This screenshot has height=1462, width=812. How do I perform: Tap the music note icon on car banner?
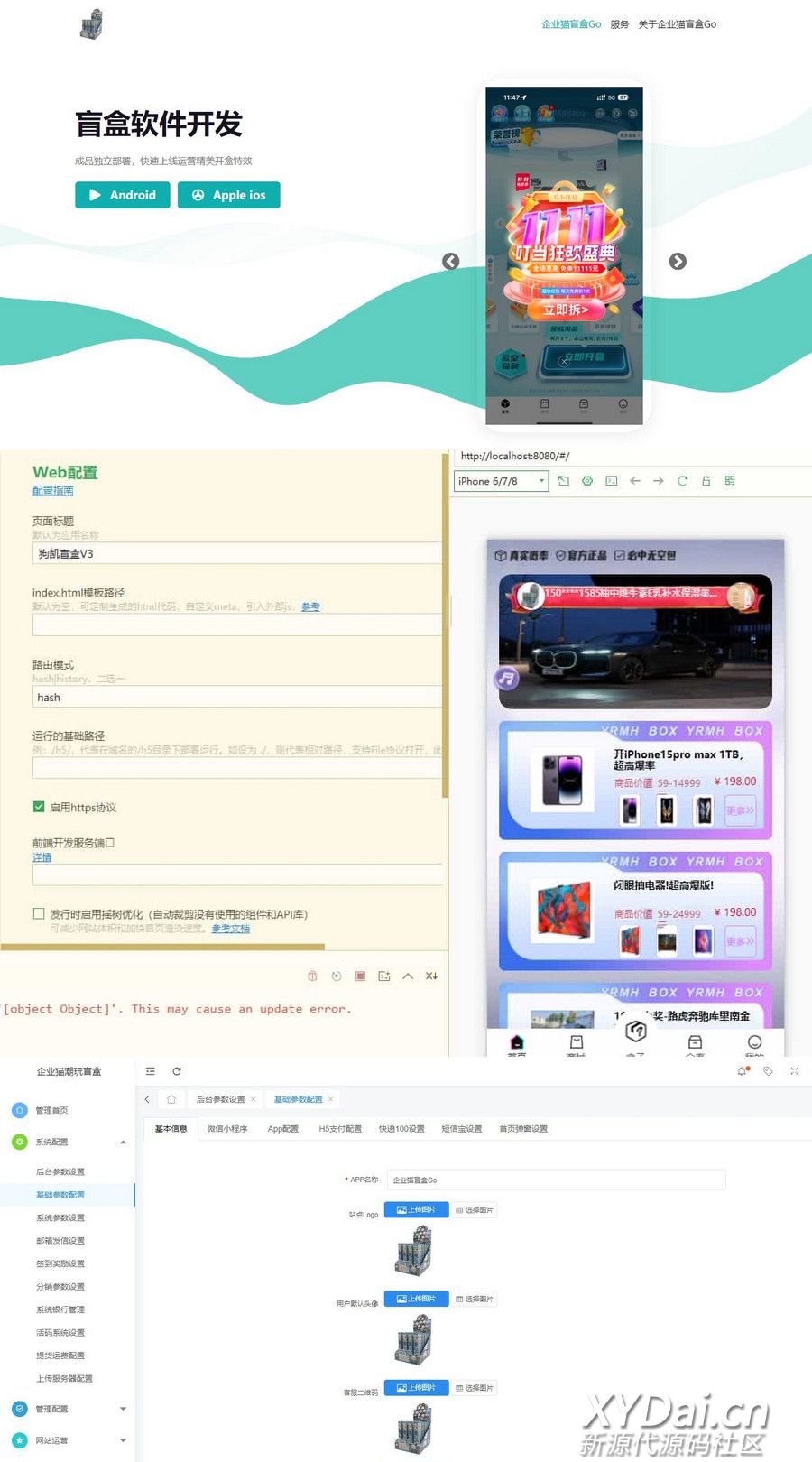tap(507, 678)
